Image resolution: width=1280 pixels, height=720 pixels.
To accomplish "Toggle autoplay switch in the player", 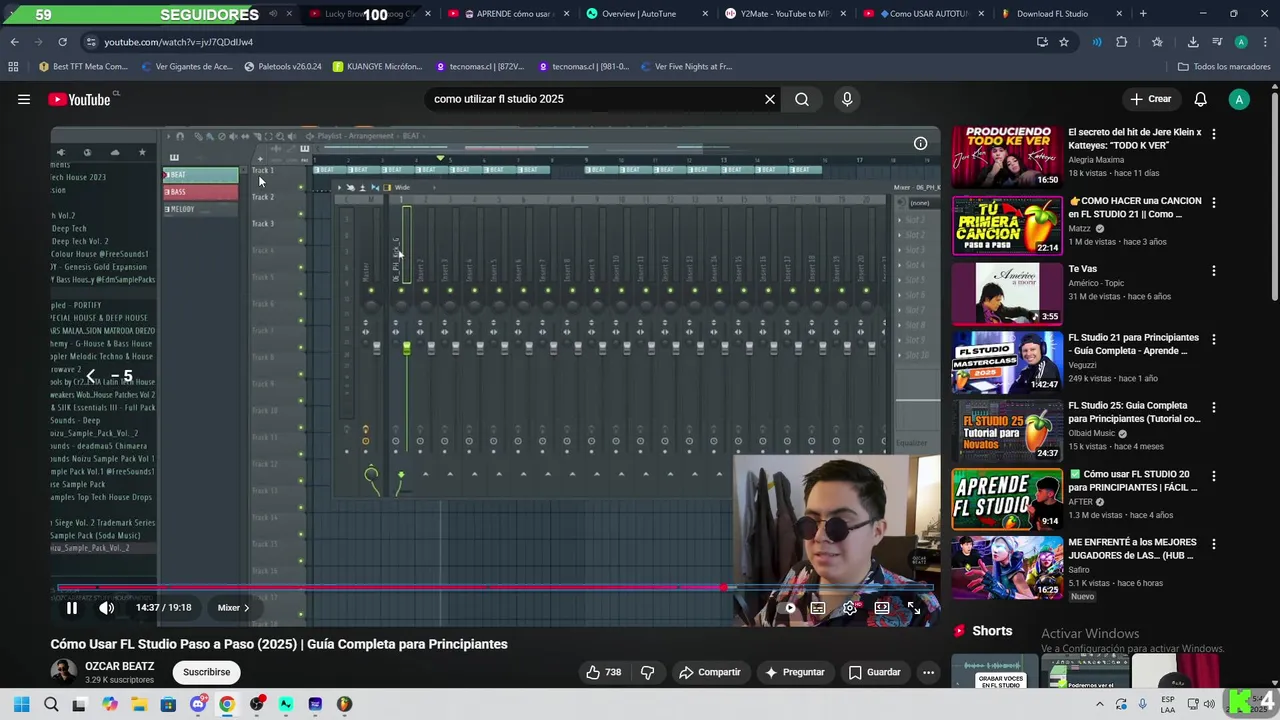I will click(789, 608).
